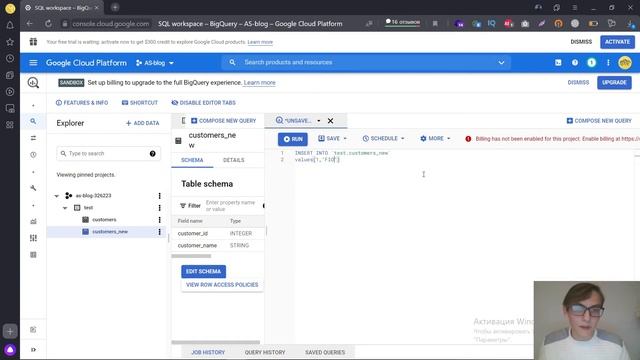Select the customers table
The image size is (640, 360).
pyautogui.click(x=104, y=220)
